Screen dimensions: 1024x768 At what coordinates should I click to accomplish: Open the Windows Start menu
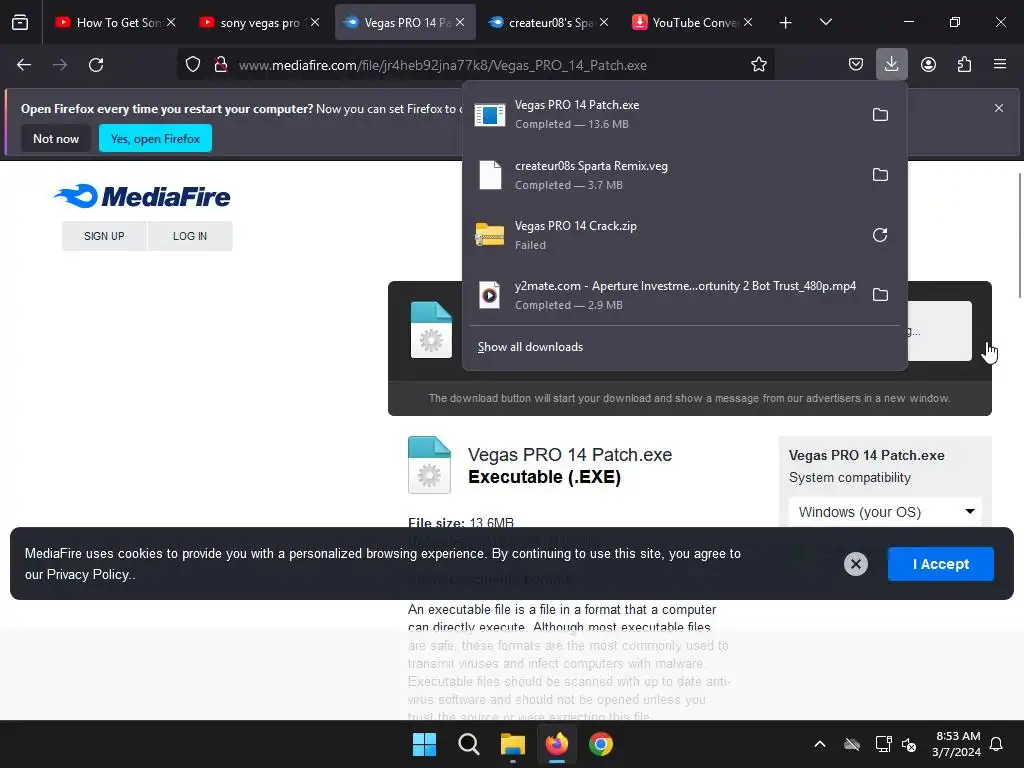(x=424, y=744)
